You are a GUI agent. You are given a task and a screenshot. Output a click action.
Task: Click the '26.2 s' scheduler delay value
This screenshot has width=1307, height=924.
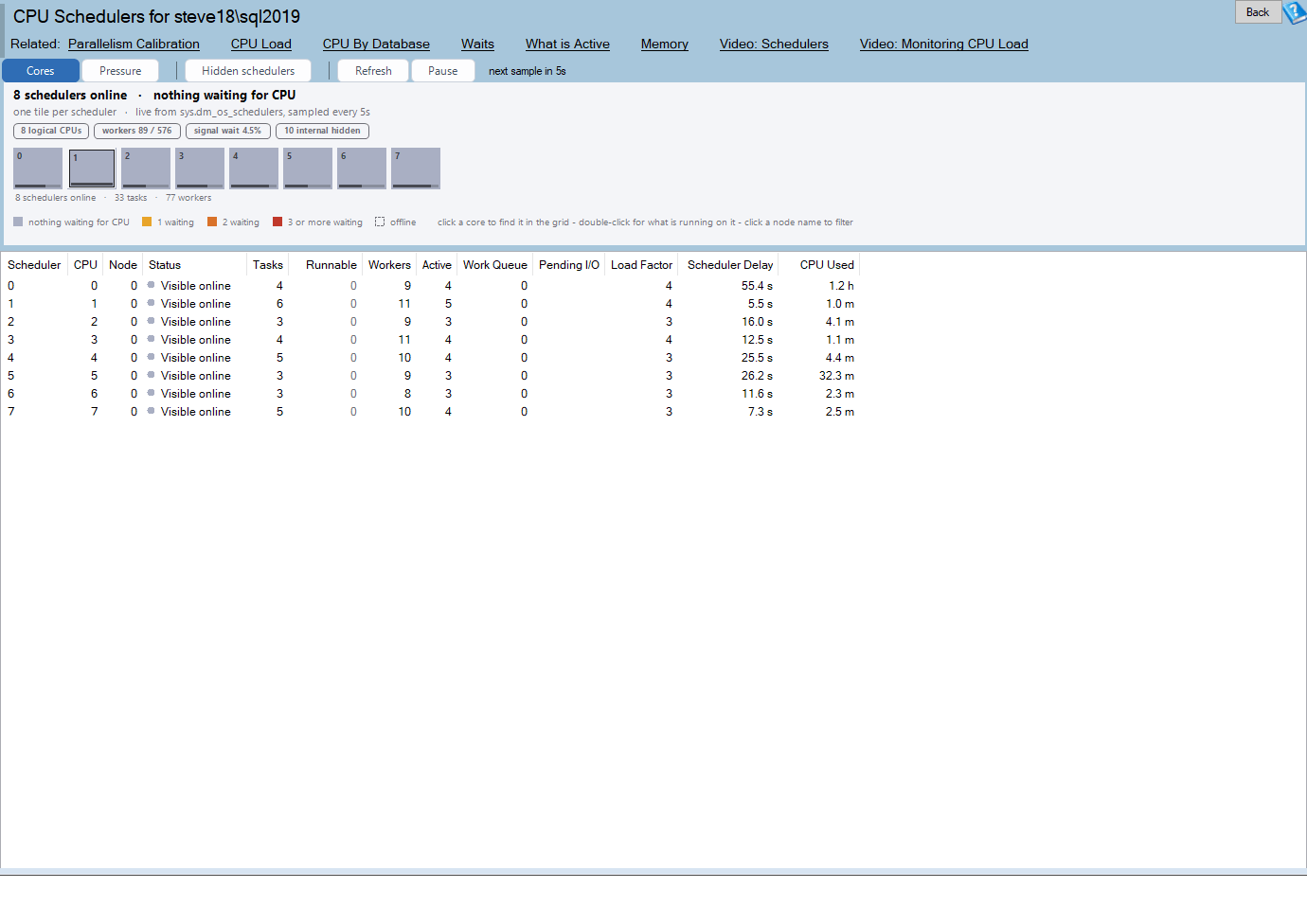click(757, 376)
